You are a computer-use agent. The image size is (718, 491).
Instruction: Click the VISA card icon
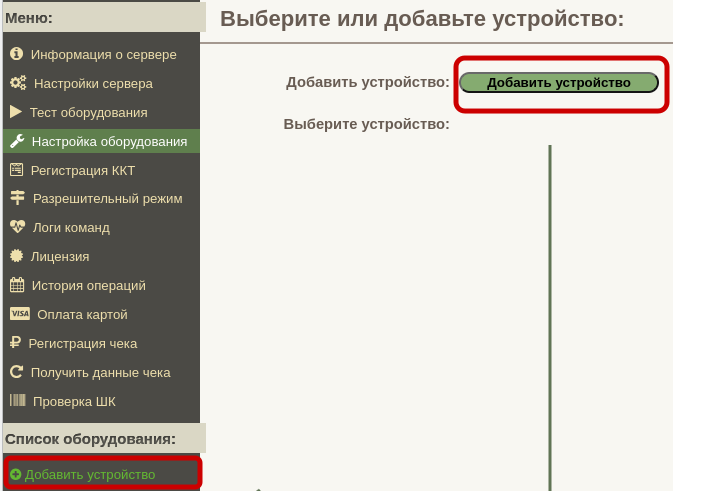click(x=20, y=314)
